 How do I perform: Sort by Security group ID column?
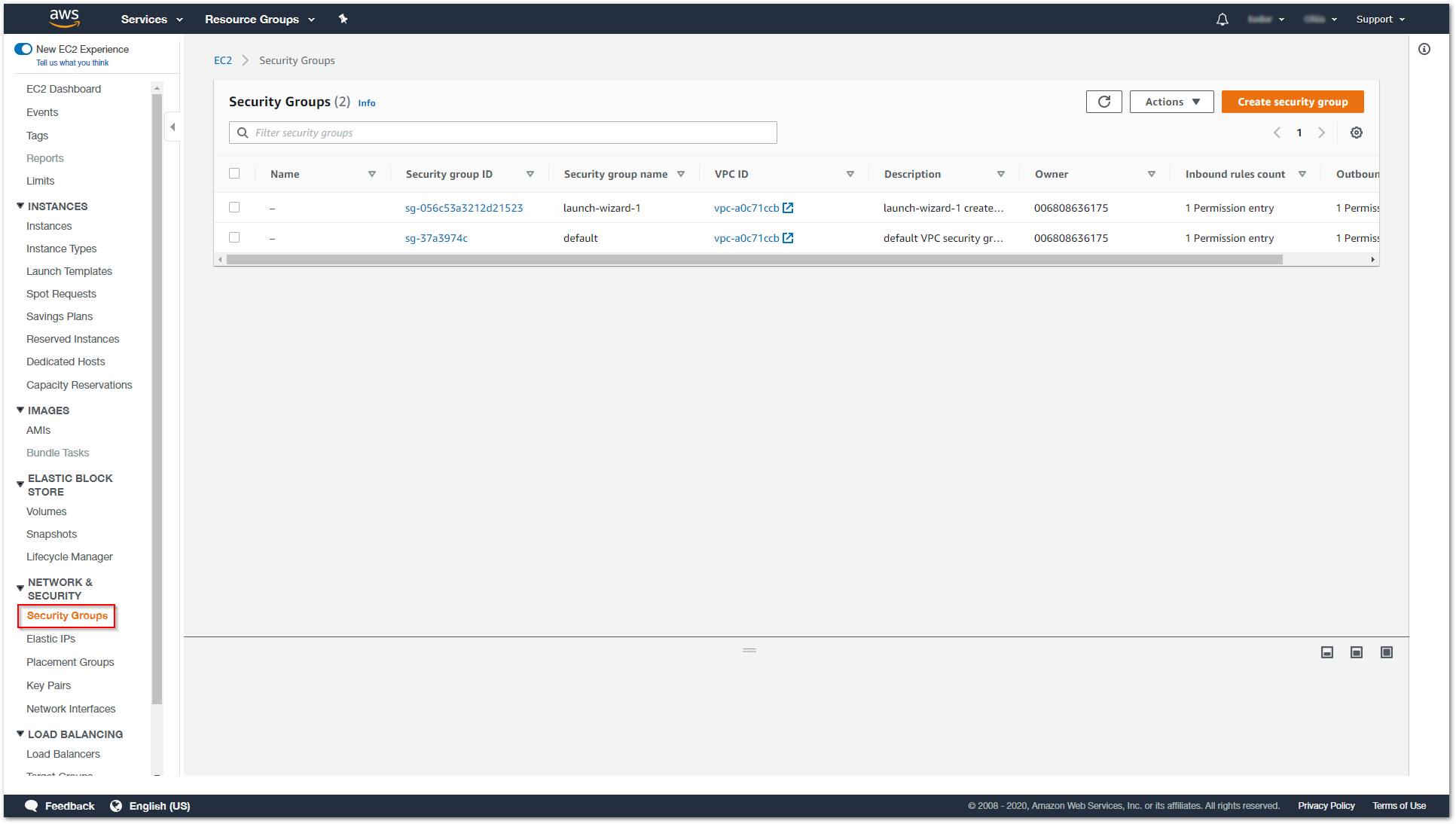(530, 174)
